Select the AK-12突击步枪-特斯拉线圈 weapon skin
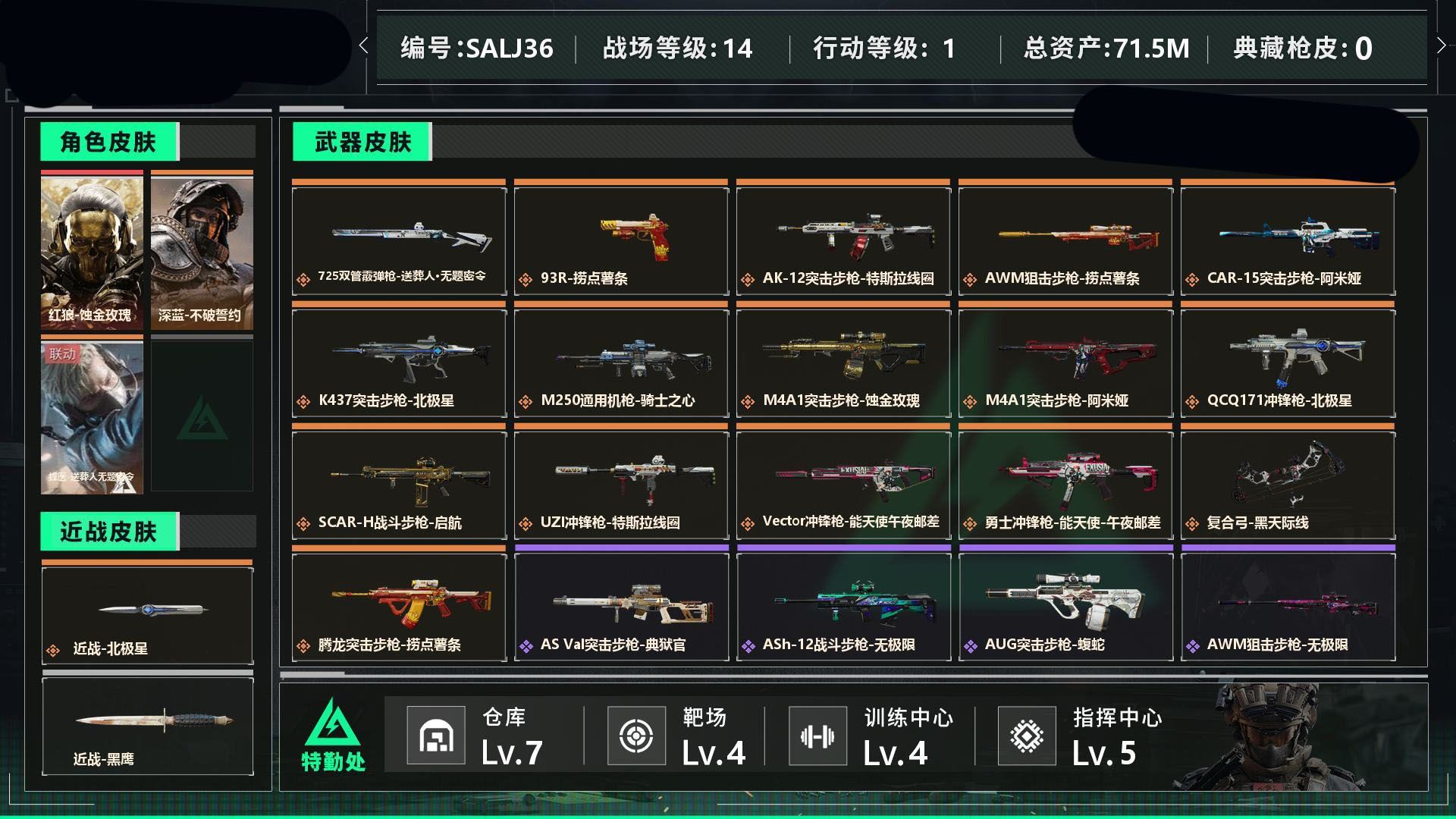The height and width of the screenshot is (819, 1456). click(843, 238)
